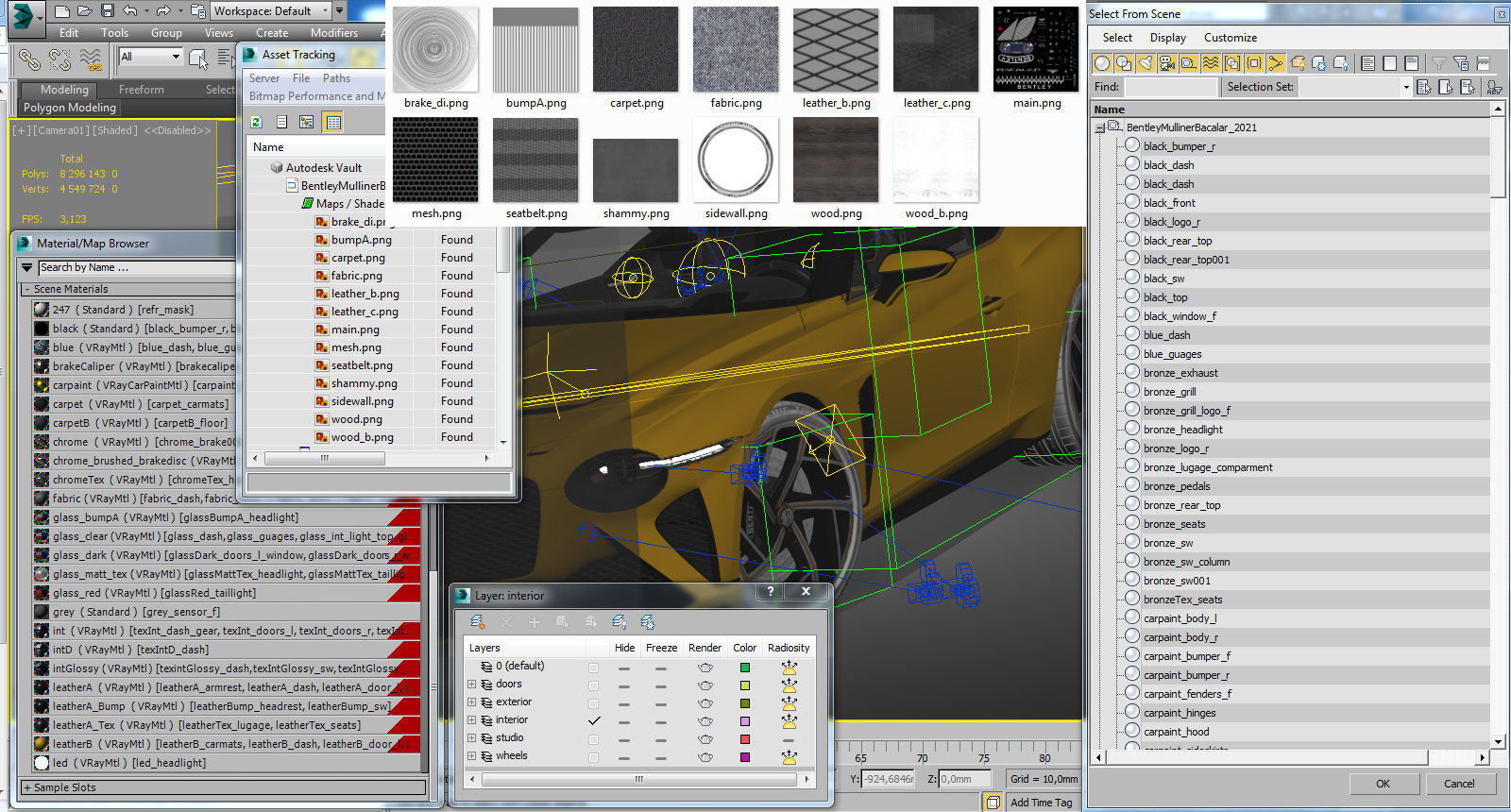This screenshot has height=812, width=1511.
Task: Toggle Render teapot for studio layer
Action: tap(705, 738)
